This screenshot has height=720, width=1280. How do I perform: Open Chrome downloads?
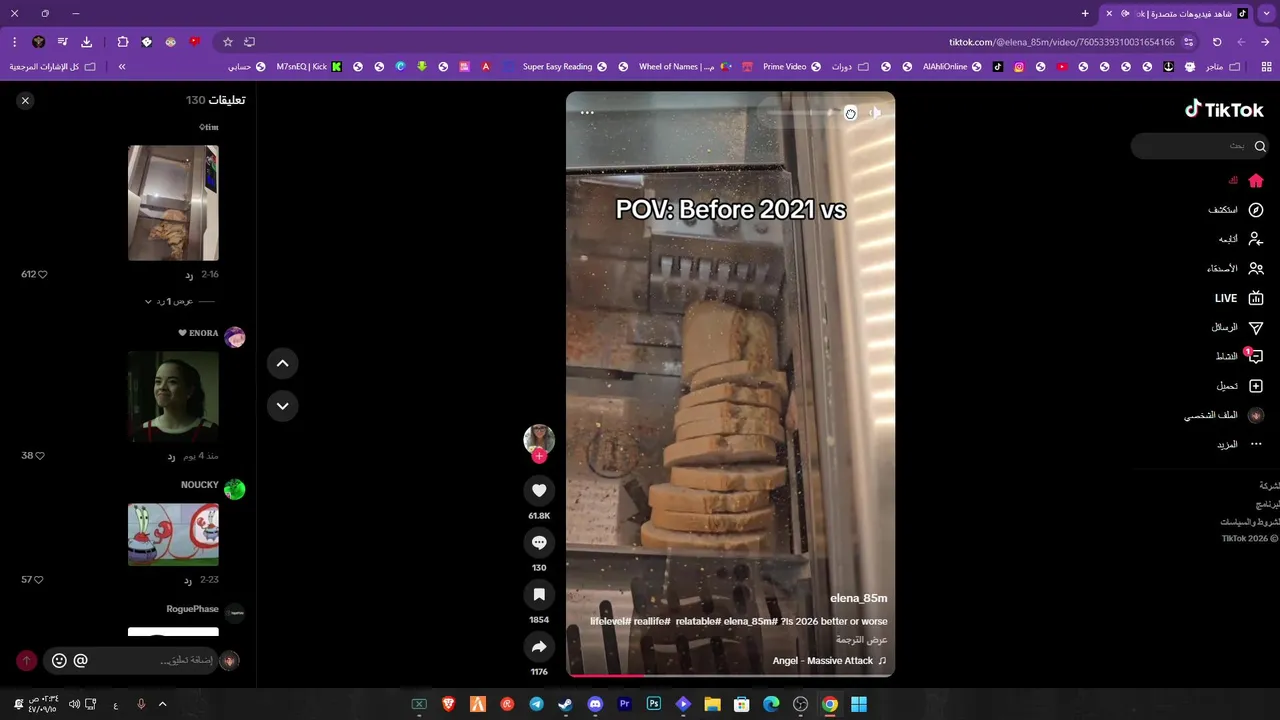point(86,42)
